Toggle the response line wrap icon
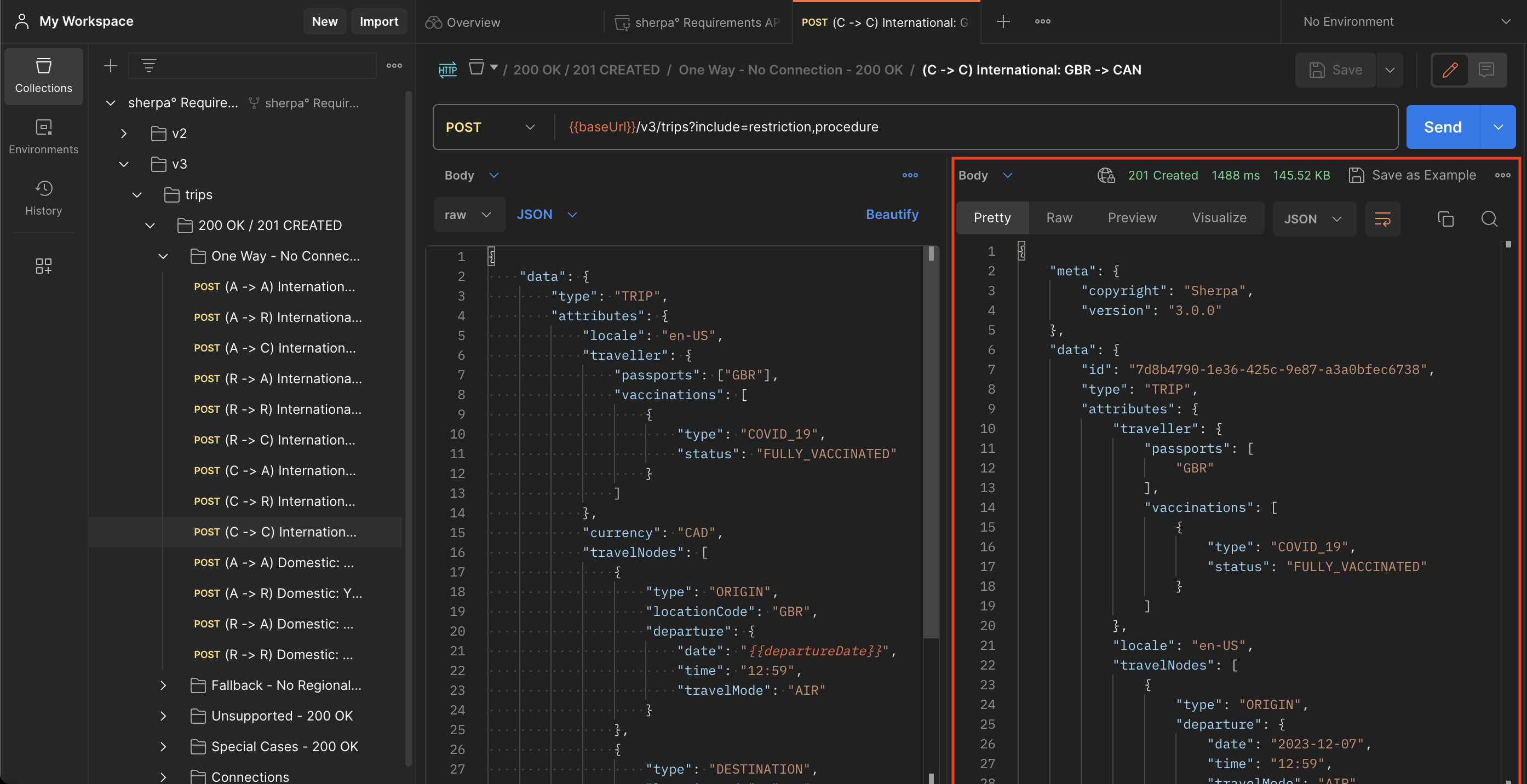The width and height of the screenshot is (1527, 784). (x=1382, y=218)
